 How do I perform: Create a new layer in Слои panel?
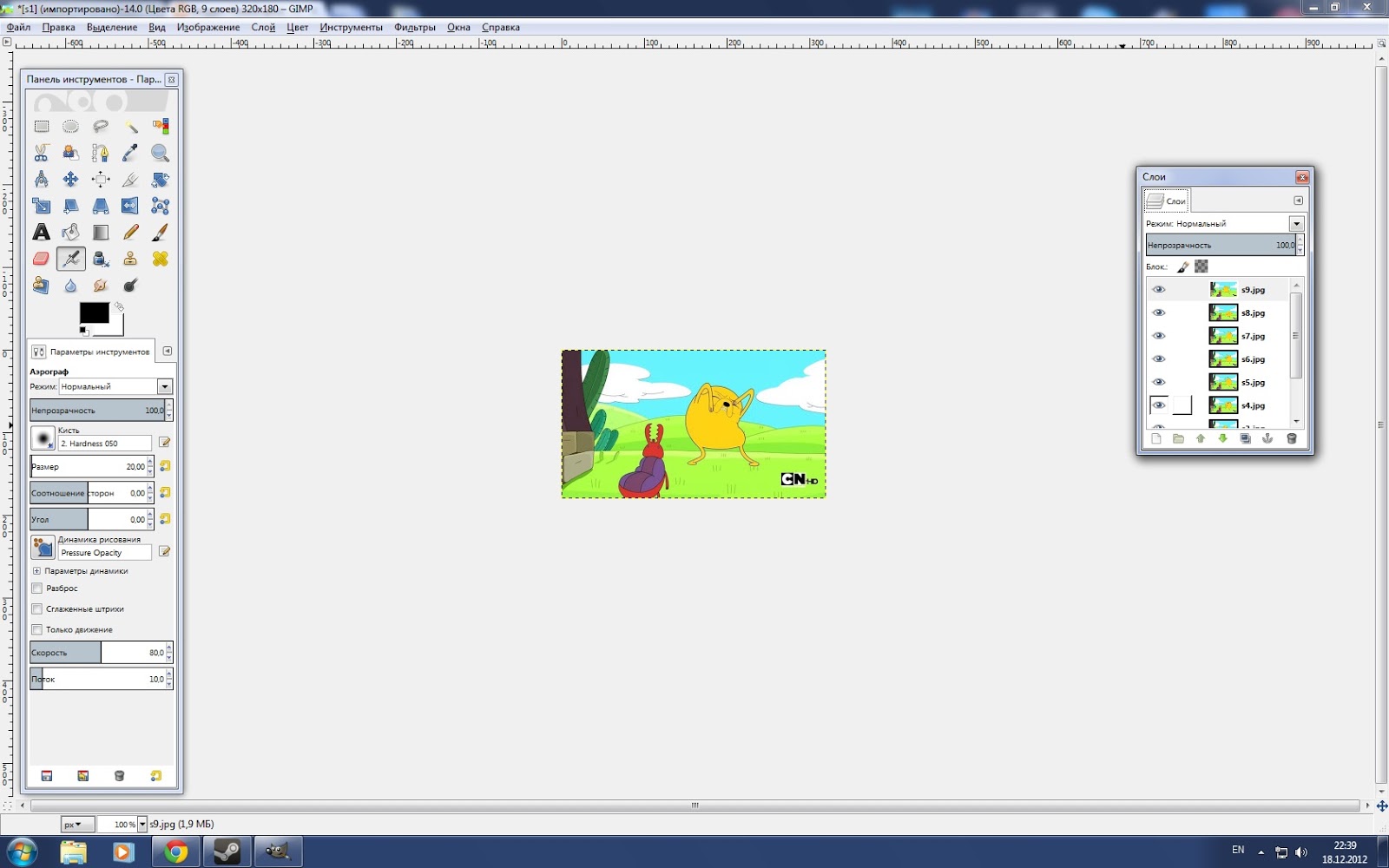click(x=1155, y=438)
